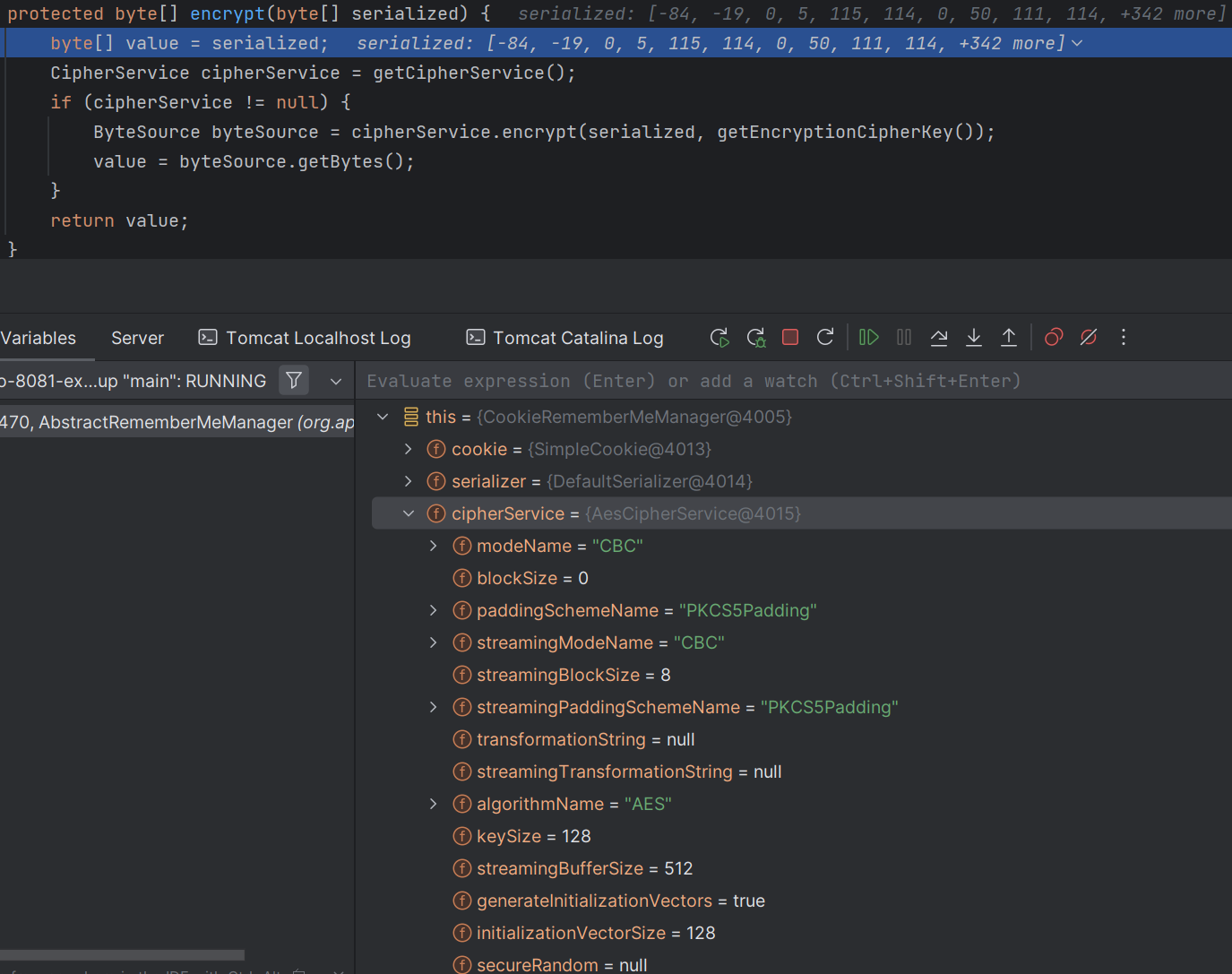Stop the debug session
The width and height of the screenshot is (1232, 974).
[790, 337]
